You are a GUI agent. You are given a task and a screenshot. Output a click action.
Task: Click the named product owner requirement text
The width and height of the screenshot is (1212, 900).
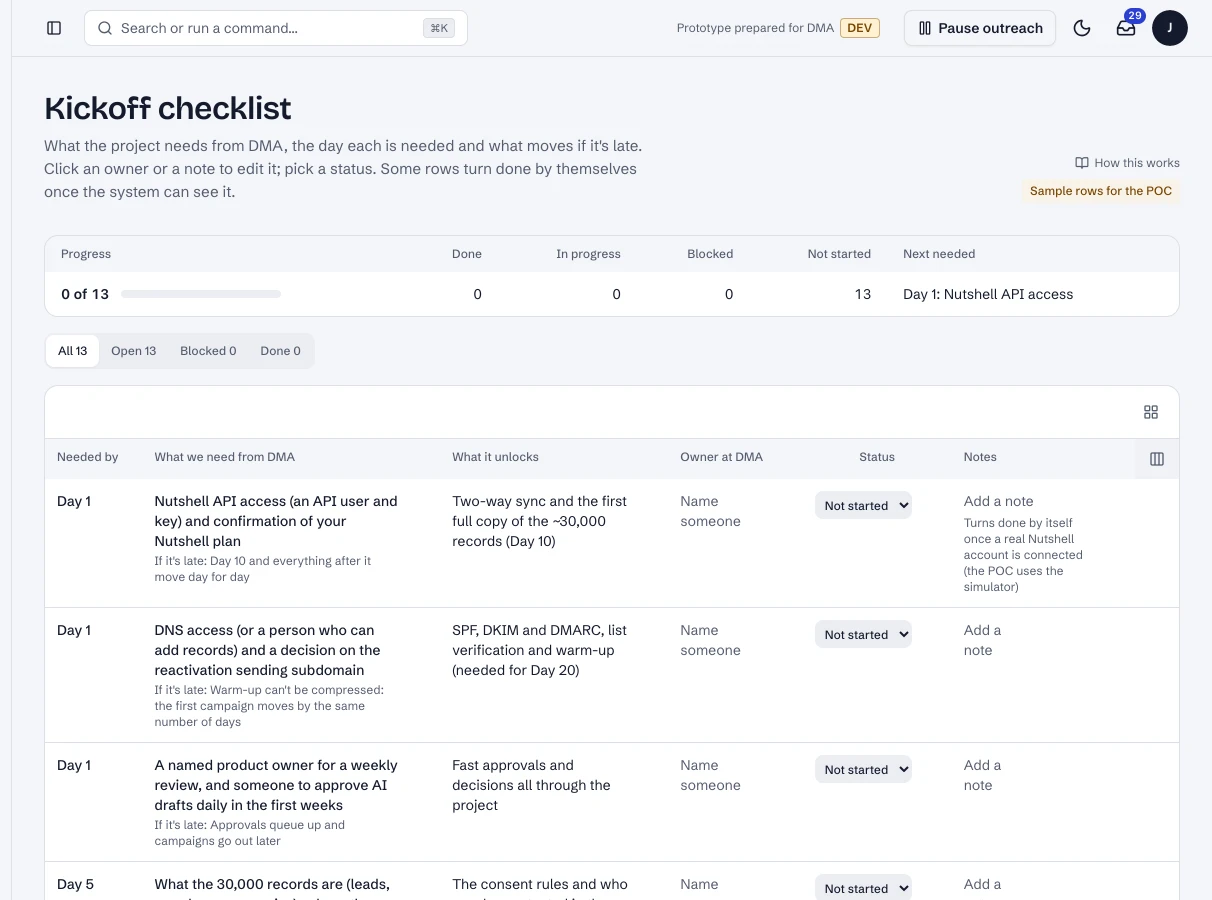tap(276, 785)
